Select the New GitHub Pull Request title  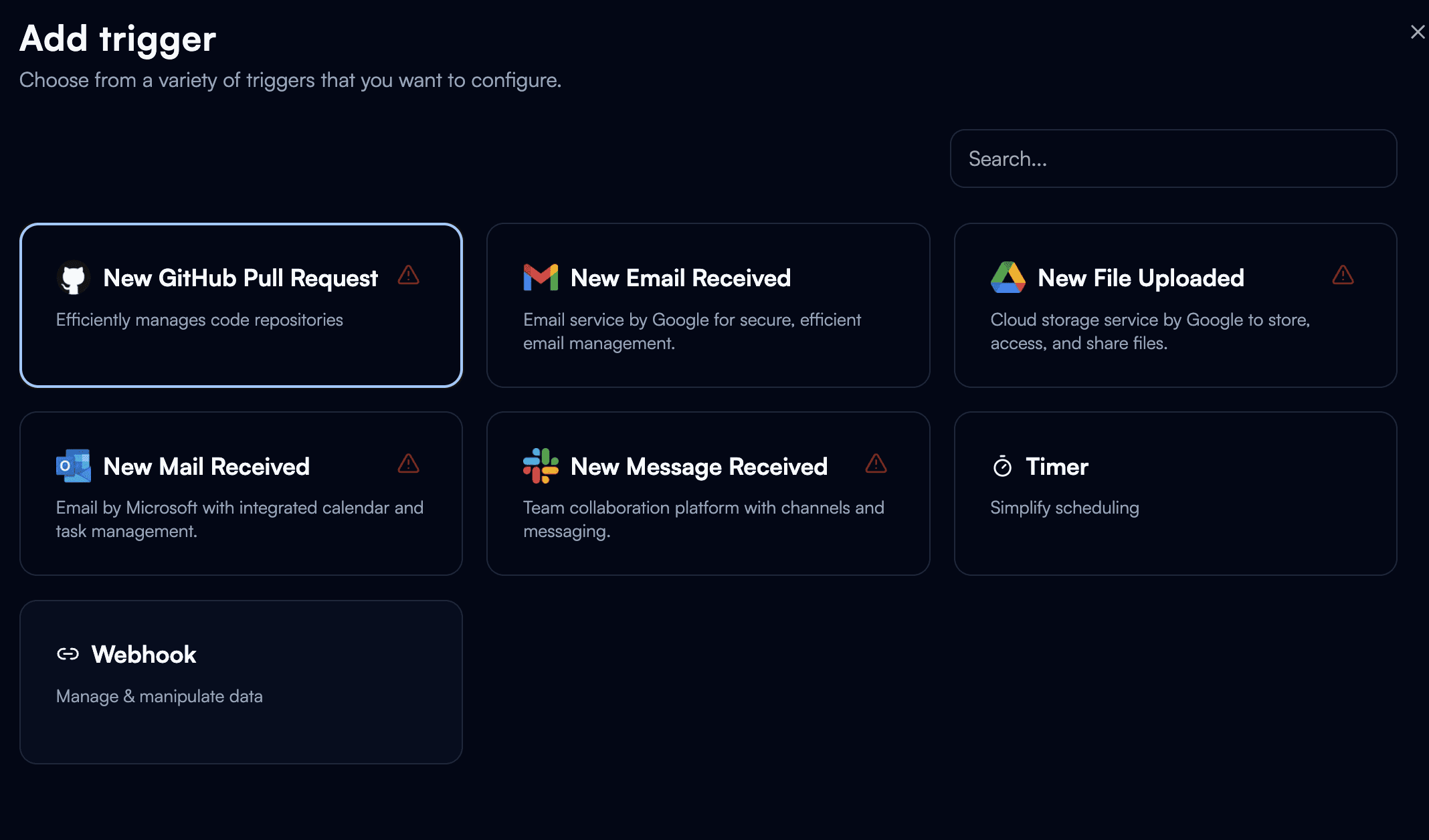[240, 278]
